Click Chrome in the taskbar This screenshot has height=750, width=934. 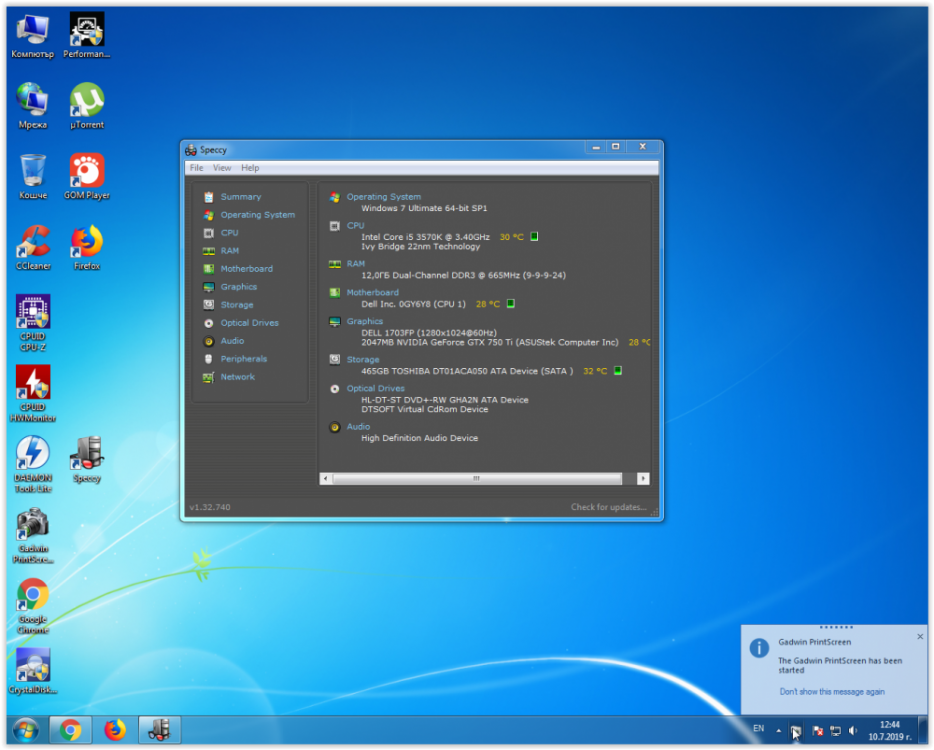[70, 730]
